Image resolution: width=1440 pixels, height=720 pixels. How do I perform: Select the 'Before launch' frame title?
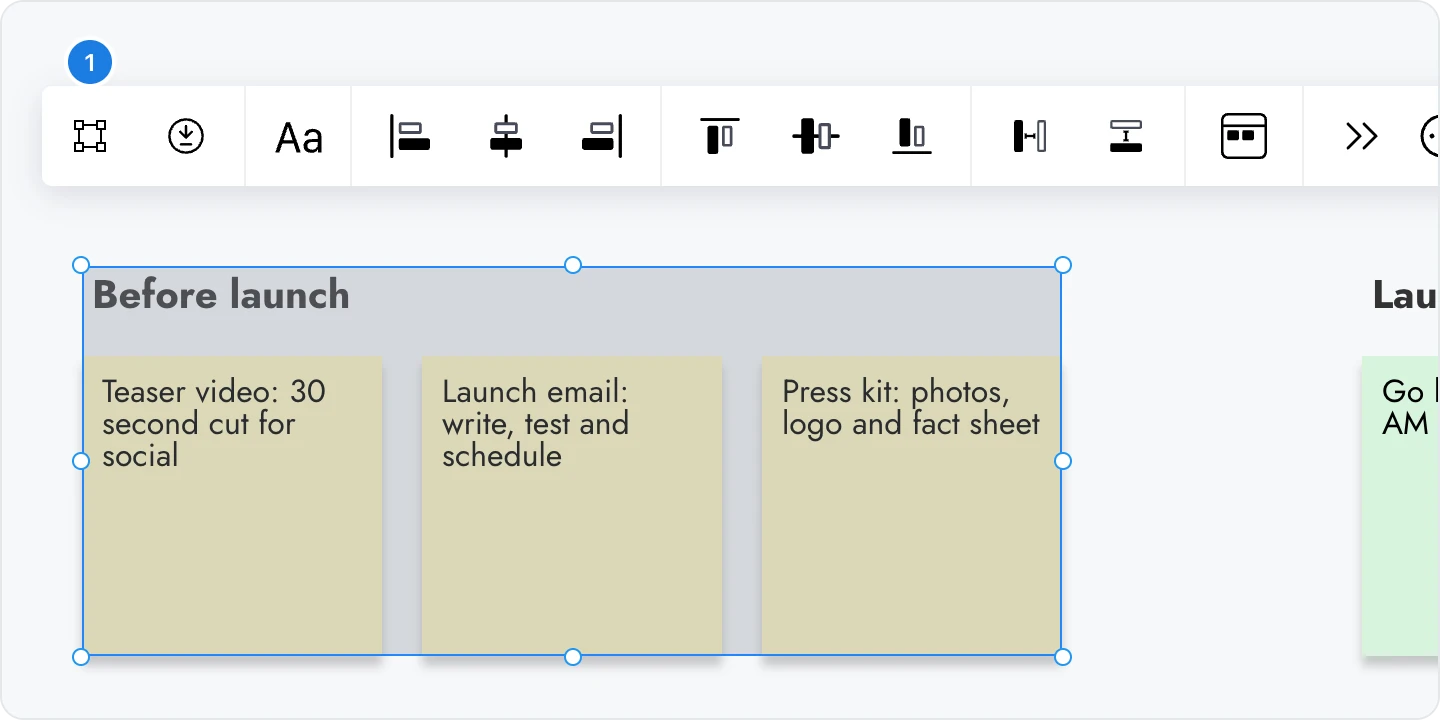(221, 295)
